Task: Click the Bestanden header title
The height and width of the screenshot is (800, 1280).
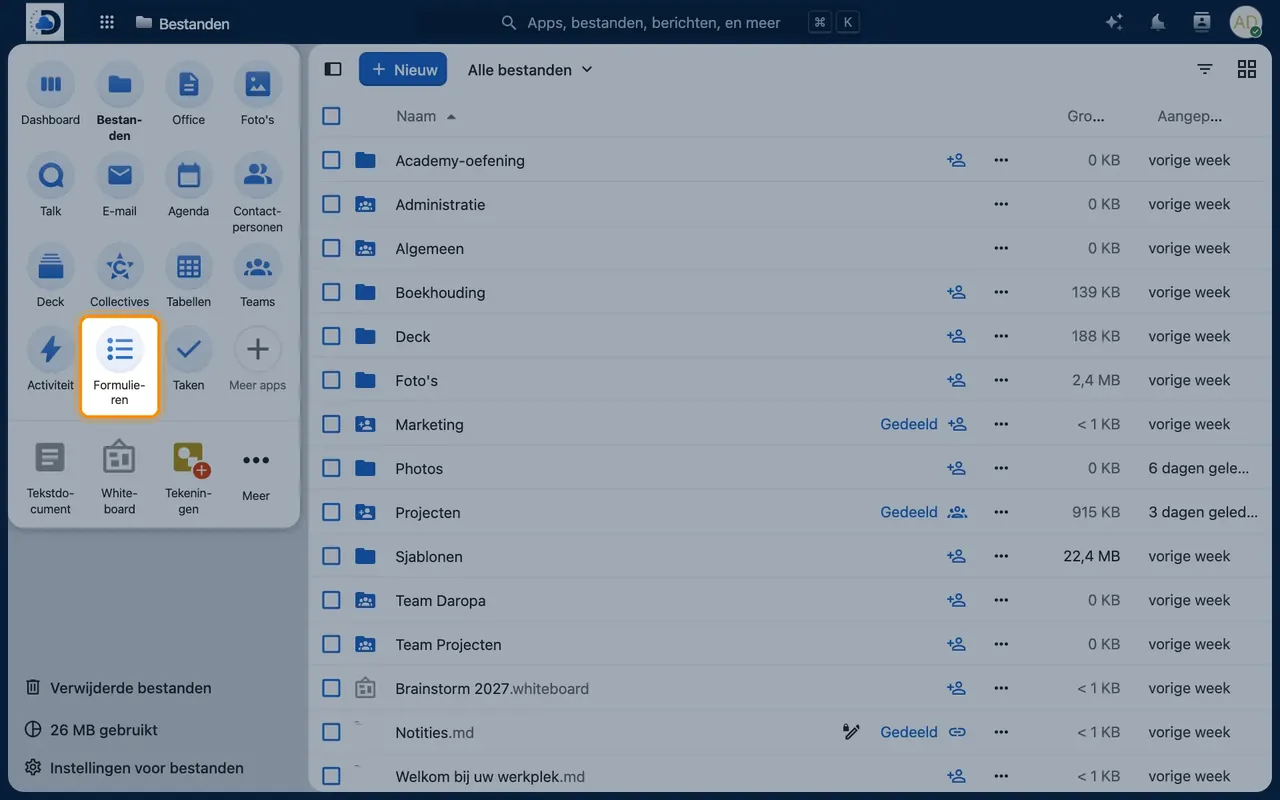Action: pyautogui.click(x=182, y=23)
